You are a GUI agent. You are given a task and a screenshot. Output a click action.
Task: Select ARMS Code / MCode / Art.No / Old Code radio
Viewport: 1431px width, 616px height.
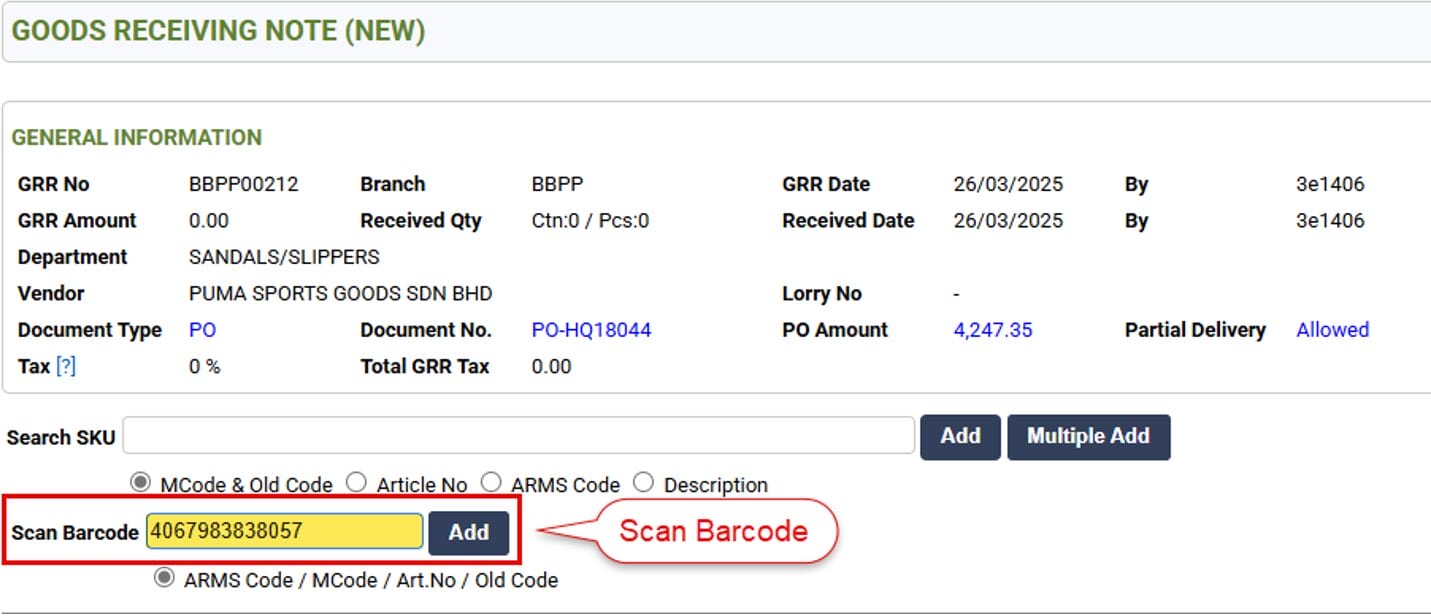point(163,579)
